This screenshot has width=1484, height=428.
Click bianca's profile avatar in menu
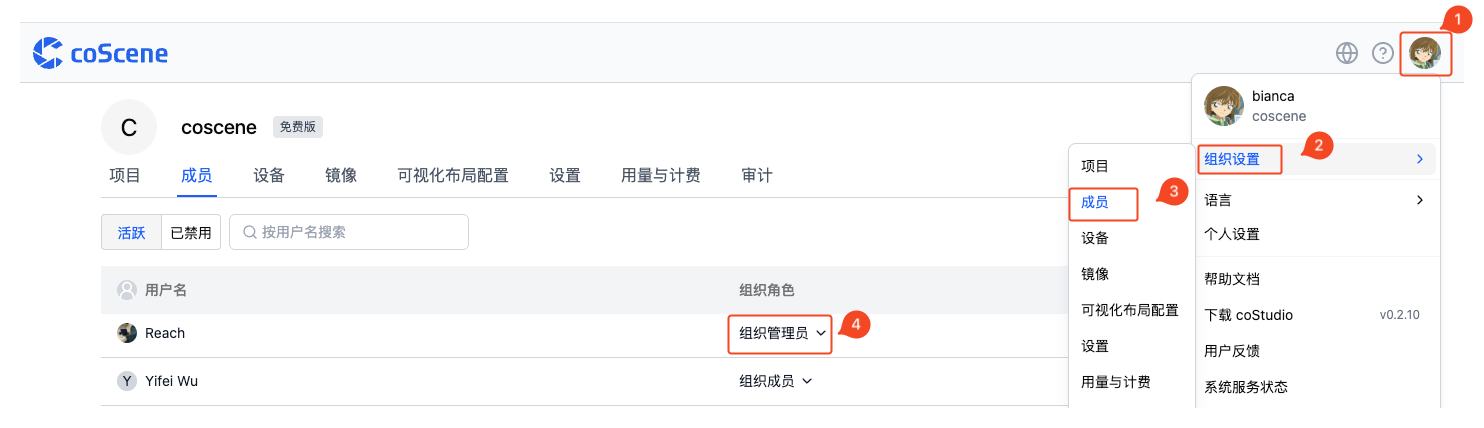[x=1224, y=106]
